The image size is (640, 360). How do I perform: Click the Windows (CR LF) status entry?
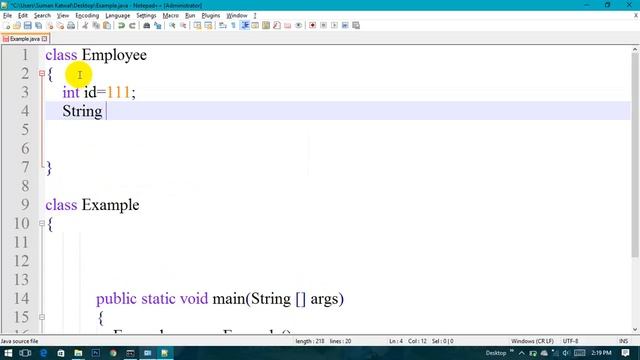pyautogui.click(x=532, y=341)
